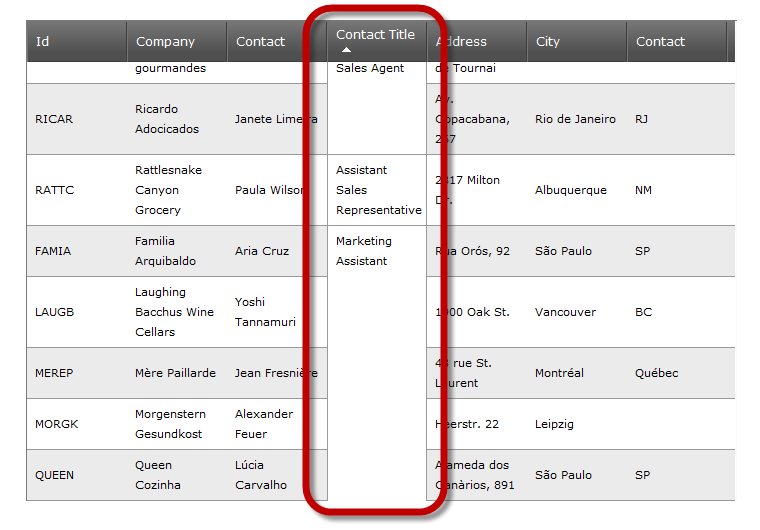Select the Laughing Bacchus Wine Cellars cell
The width and height of the screenshot is (760, 530).
[174, 312]
